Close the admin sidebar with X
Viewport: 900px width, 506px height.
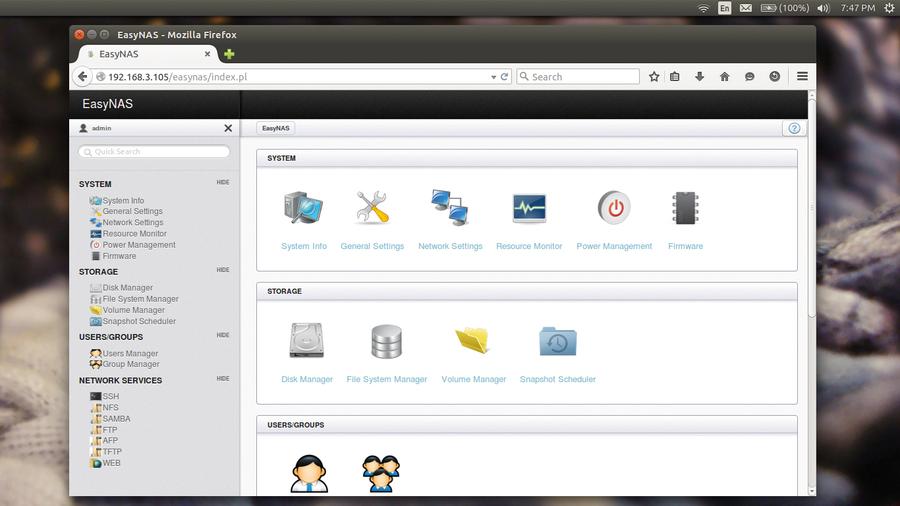click(228, 128)
